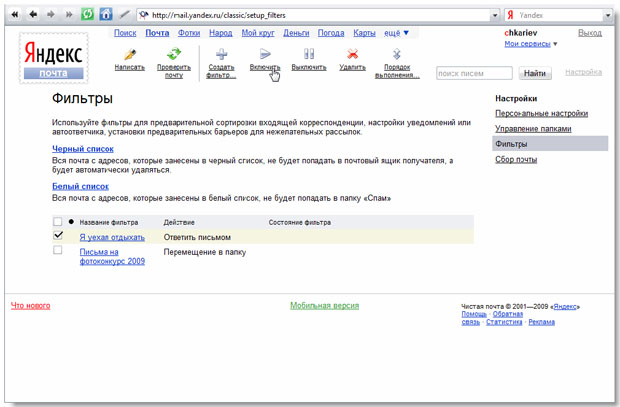Go back with the browser back arrow

coord(33,15)
